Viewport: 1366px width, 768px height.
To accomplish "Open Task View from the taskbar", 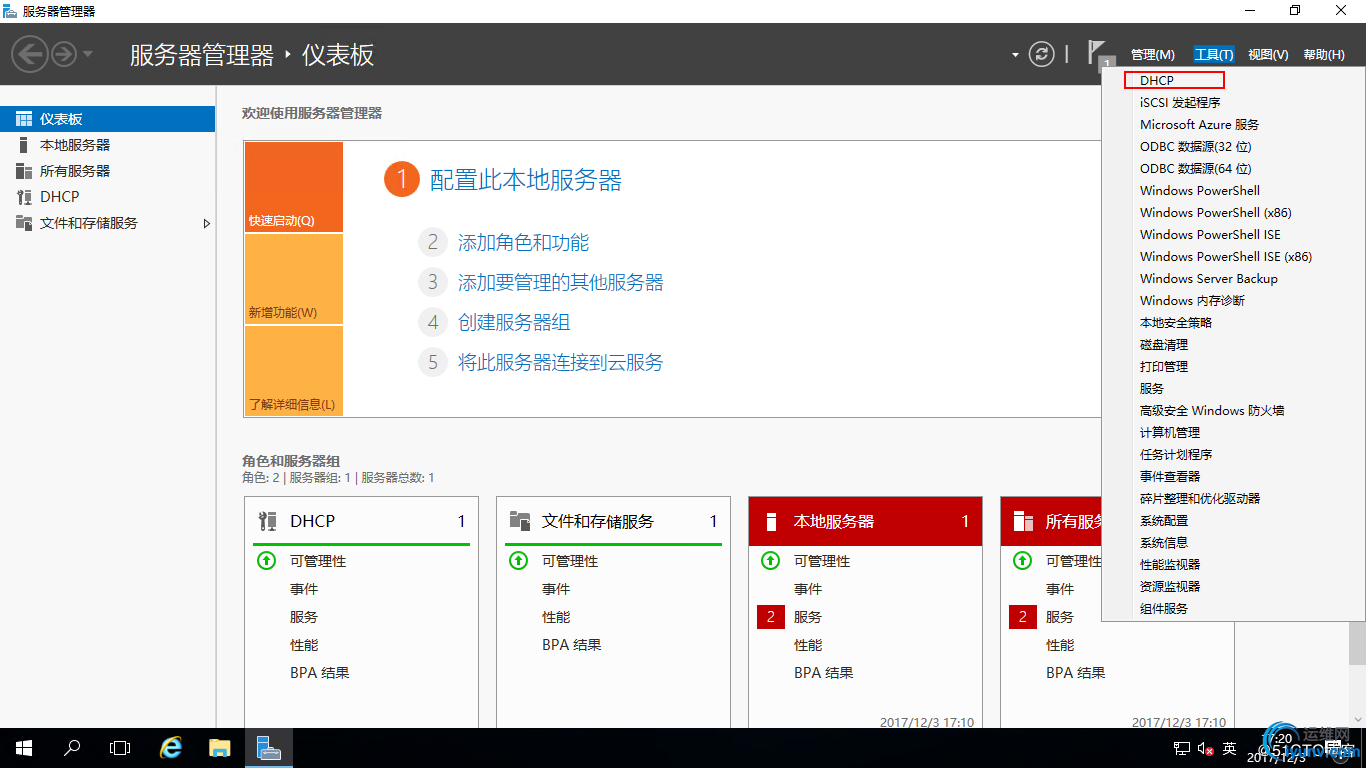I will [x=120, y=748].
